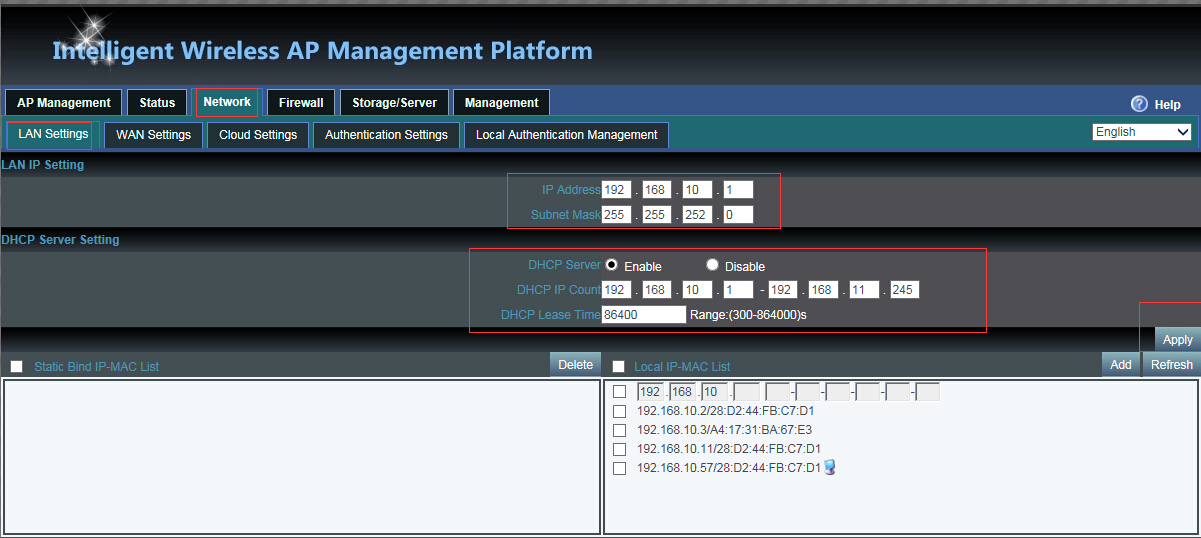This screenshot has width=1201, height=538.
Task: Click the Apply button
Action: [x=1178, y=340]
